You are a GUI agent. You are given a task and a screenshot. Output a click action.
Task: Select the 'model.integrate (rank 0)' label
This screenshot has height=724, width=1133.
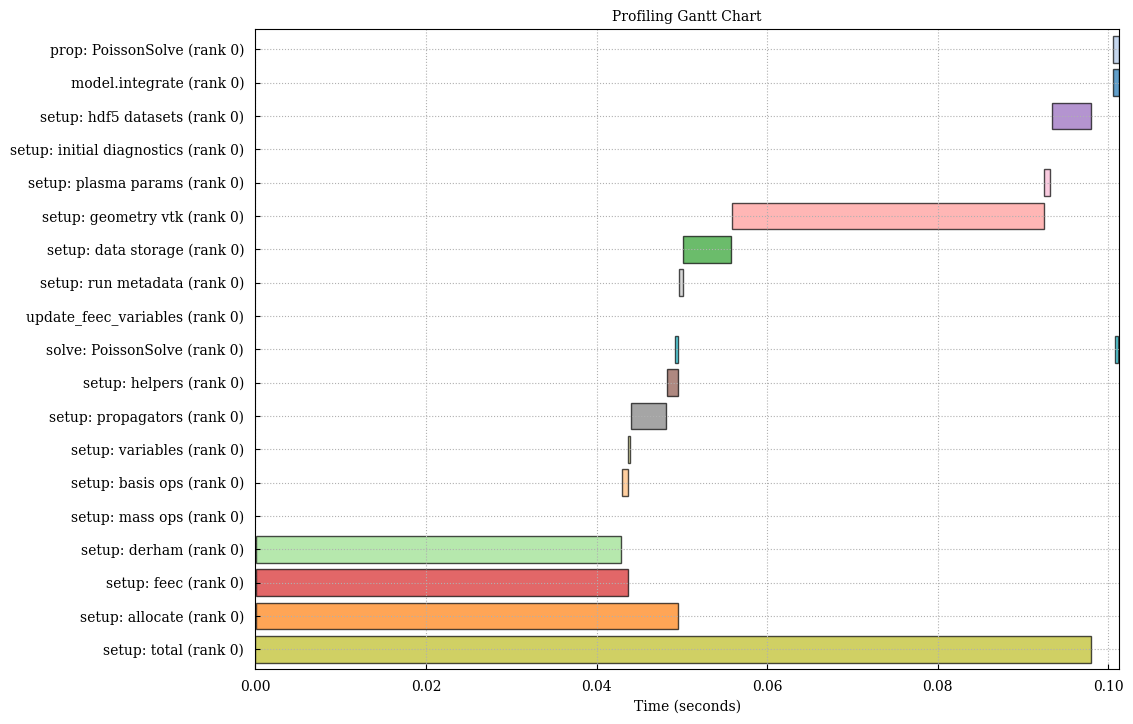(158, 83)
